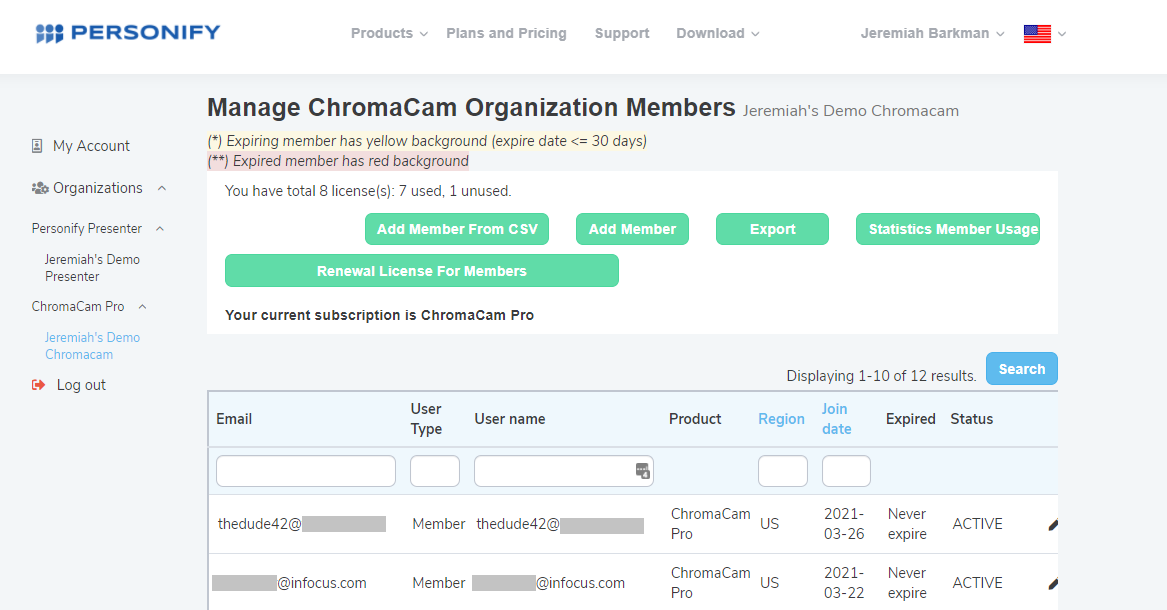The width and height of the screenshot is (1167, 610).
Task: Open the Support page
Action: pos(622,33)
